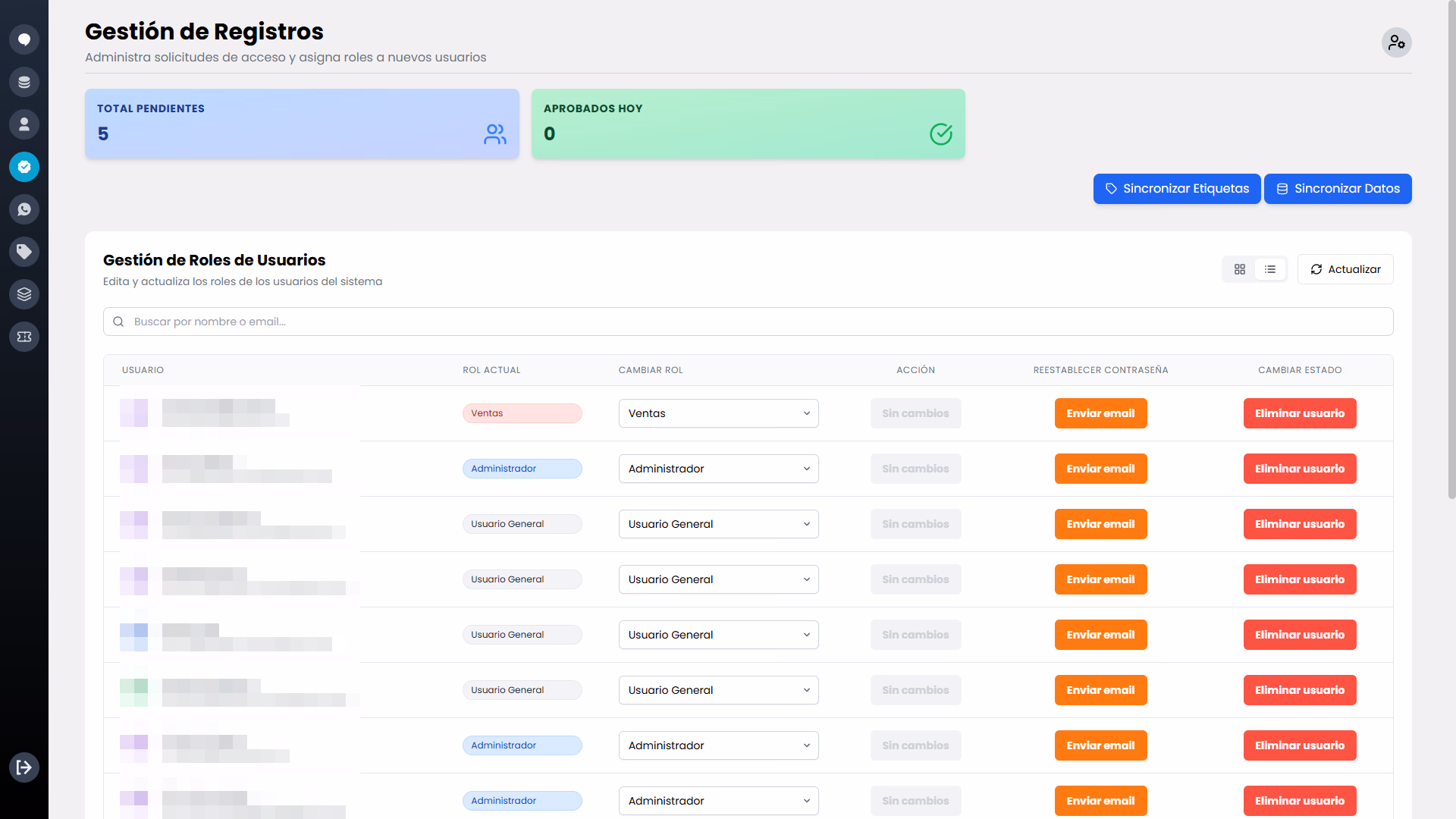Open the database sidebar icon

(x=24, y=82)
